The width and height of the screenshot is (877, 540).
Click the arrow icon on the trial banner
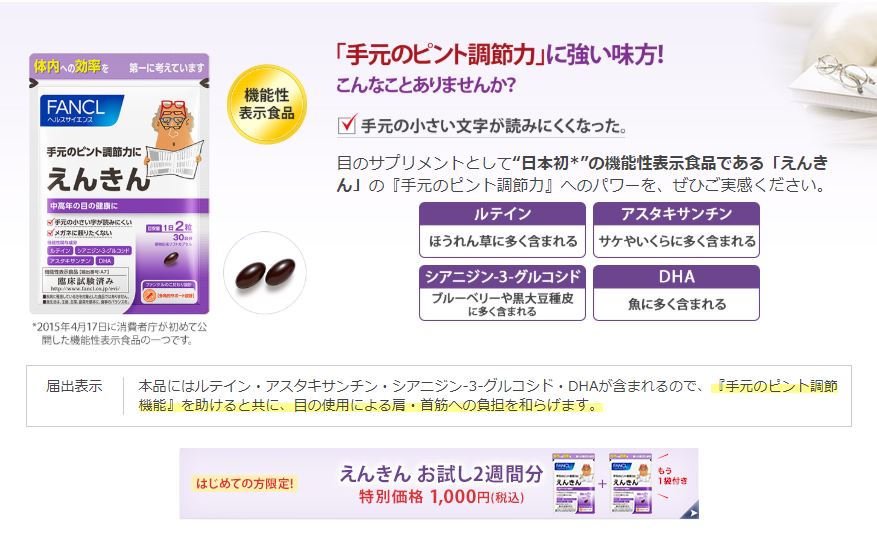(692, 513)
